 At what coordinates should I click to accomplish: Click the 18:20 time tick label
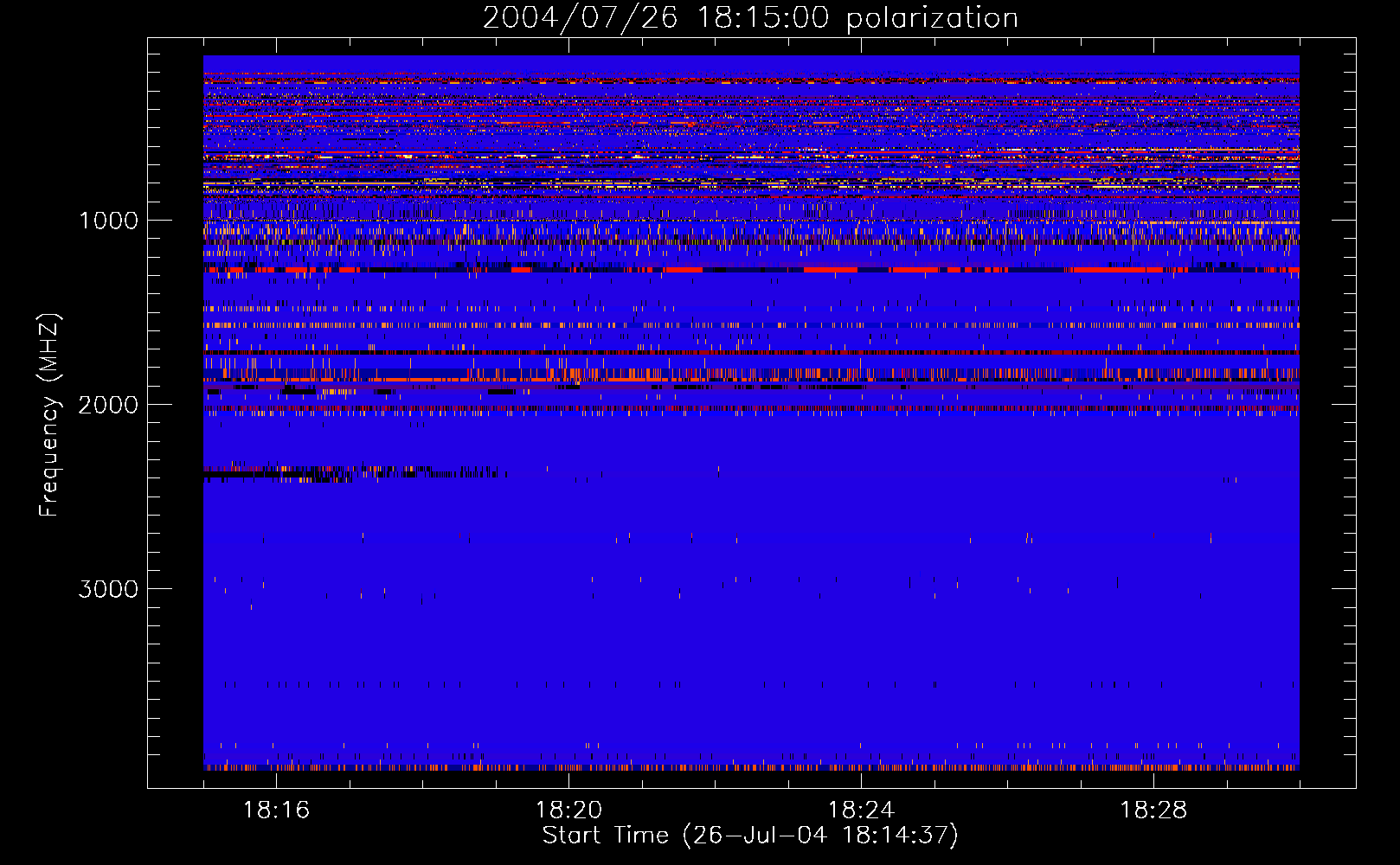568,811
